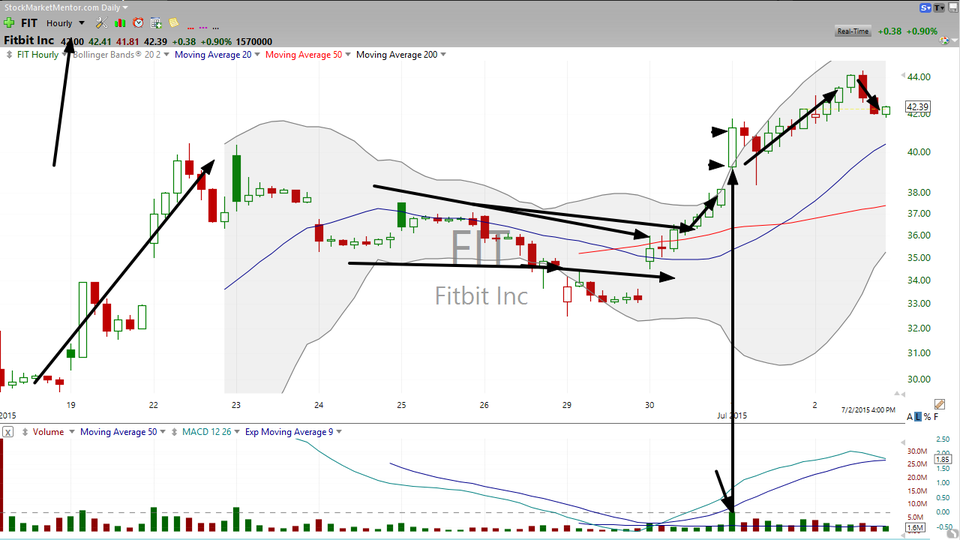Click the 42.39 last price tag

(x=917, y=107)
